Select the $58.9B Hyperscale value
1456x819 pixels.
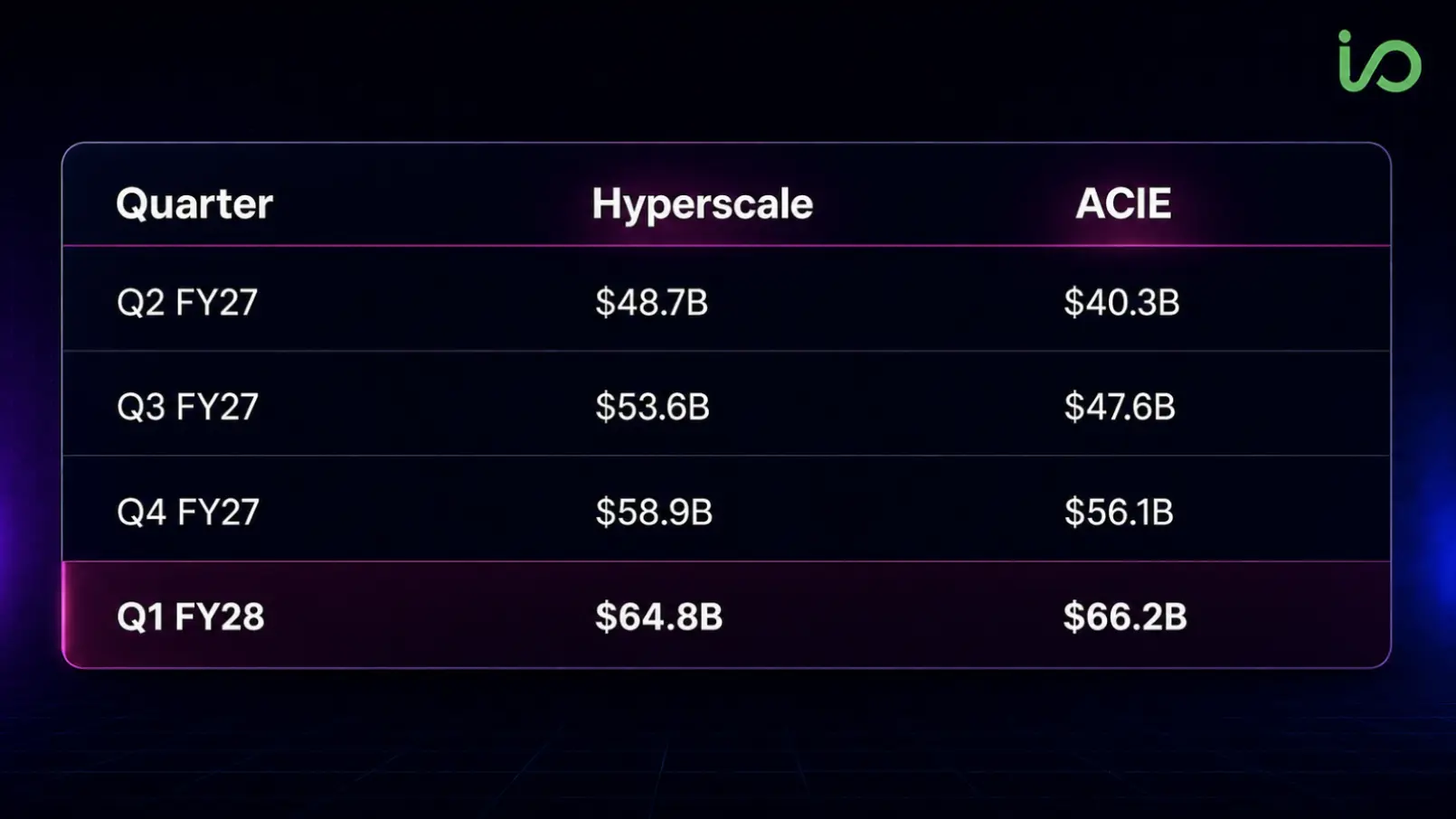(x=654, y=512)
